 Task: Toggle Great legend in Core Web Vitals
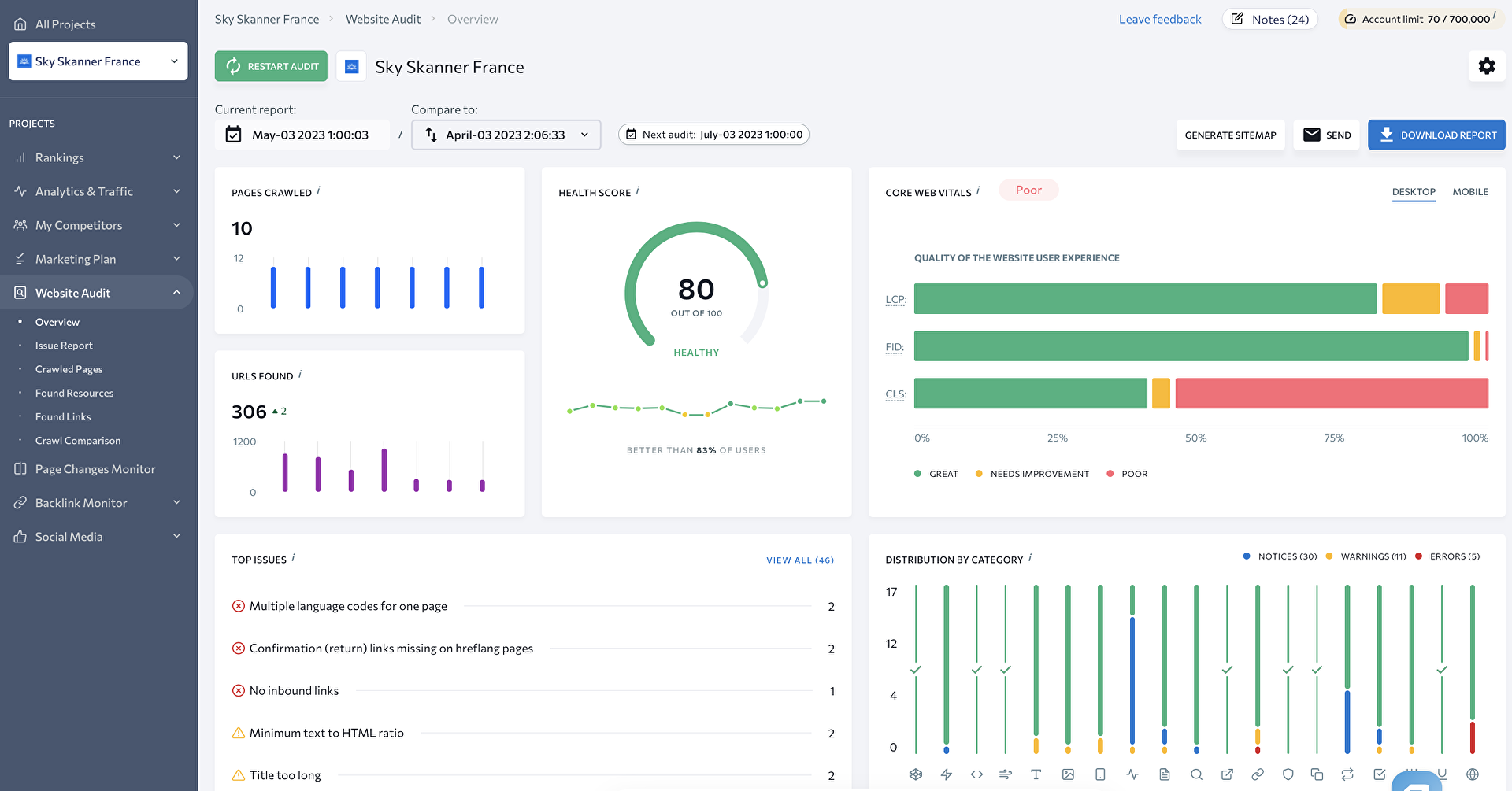[x=936, y=474]
